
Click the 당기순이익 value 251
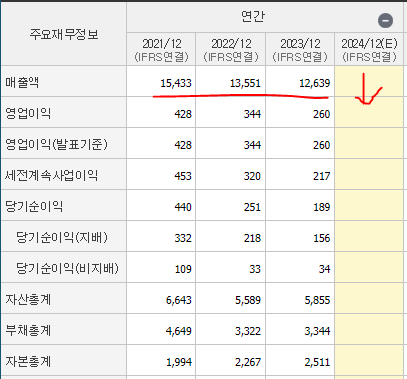[252, 207]
